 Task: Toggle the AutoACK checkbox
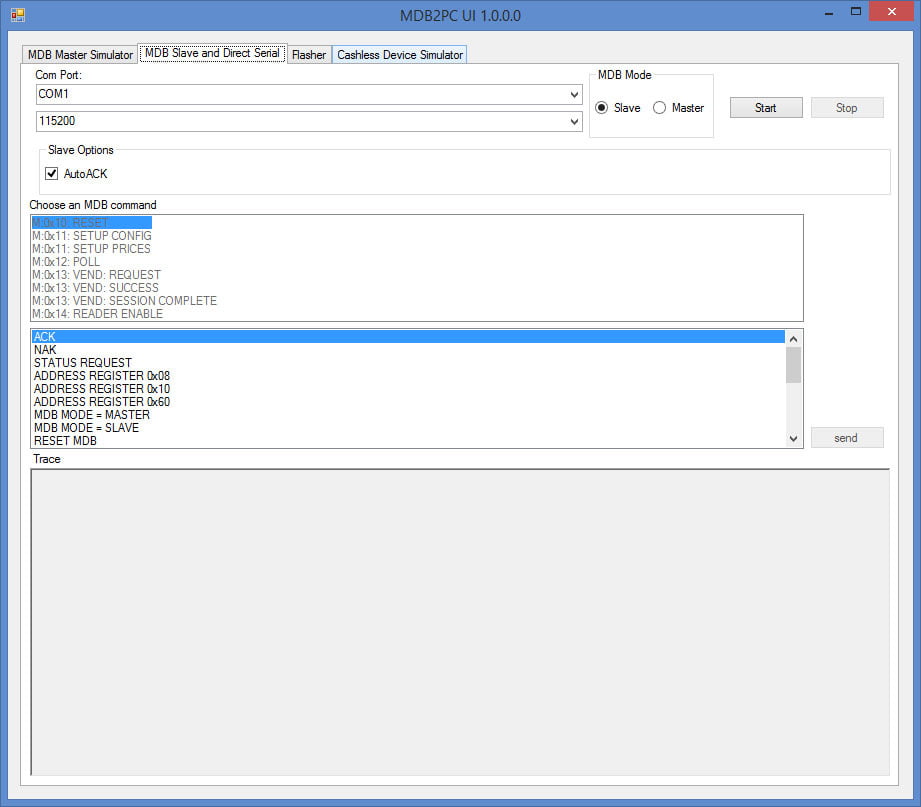click(x=52, y=173)
